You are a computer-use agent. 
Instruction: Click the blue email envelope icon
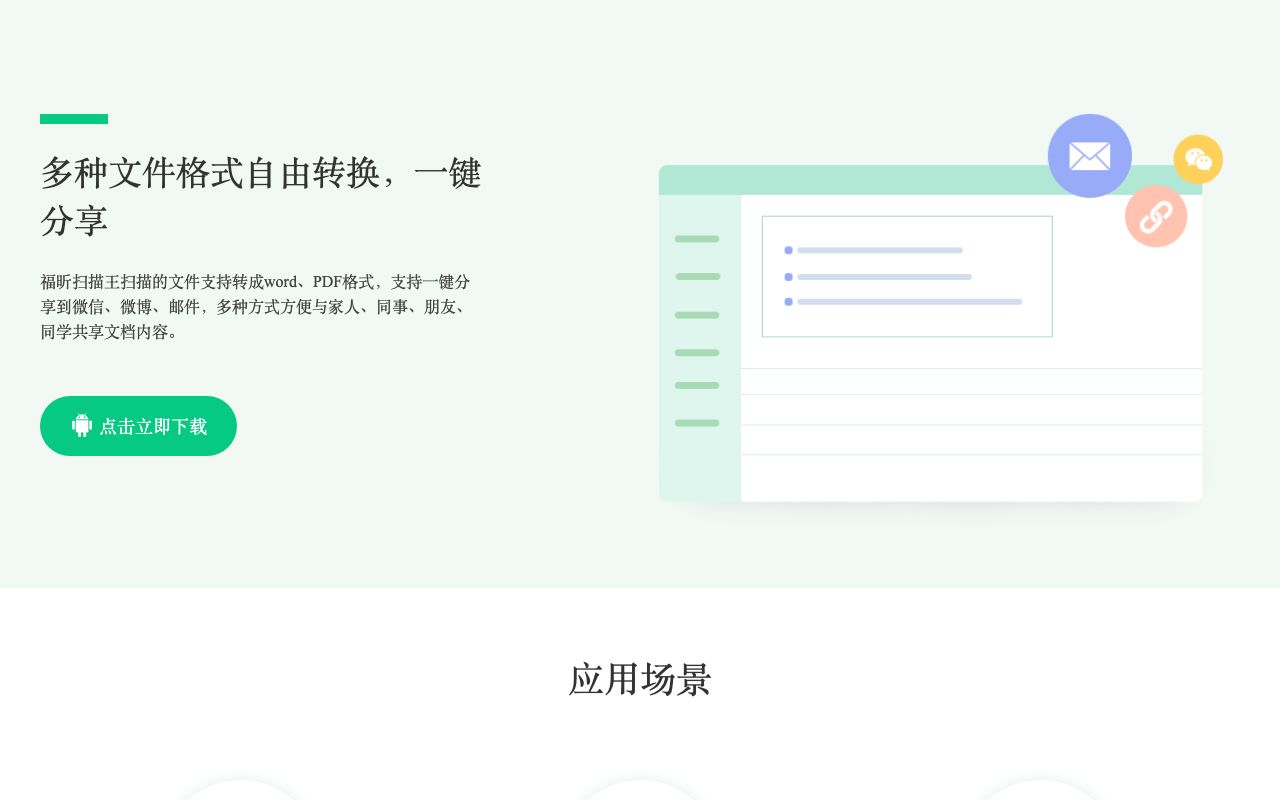tap(1090, 156)
